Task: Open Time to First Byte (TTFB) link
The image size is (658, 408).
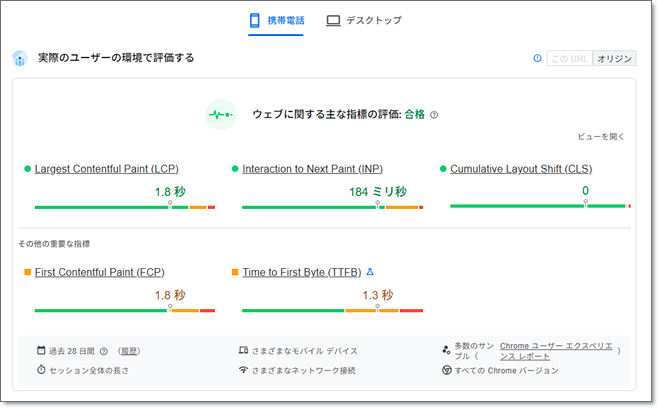Action: click(302, 272)
